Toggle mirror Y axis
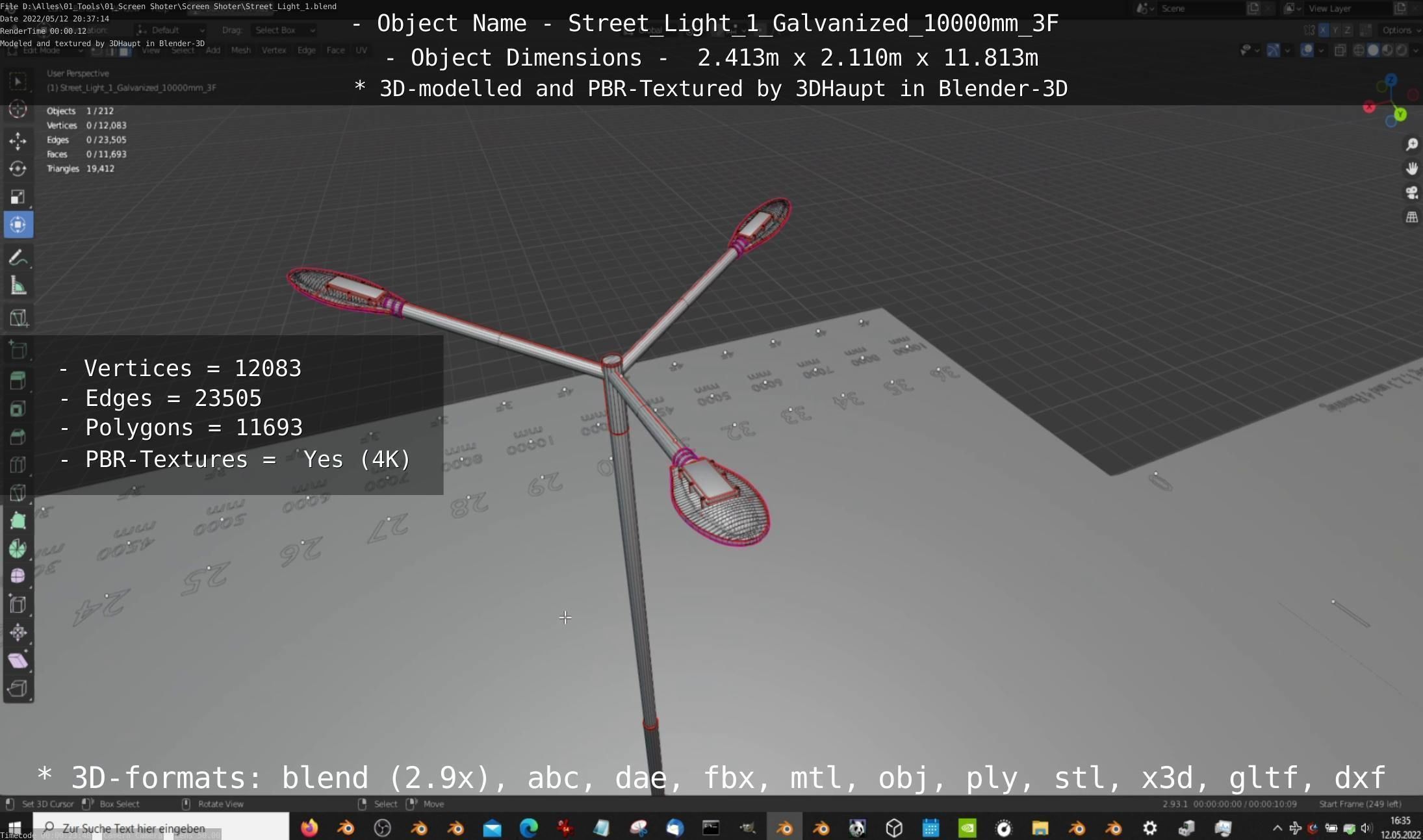 coord(1335,31)
